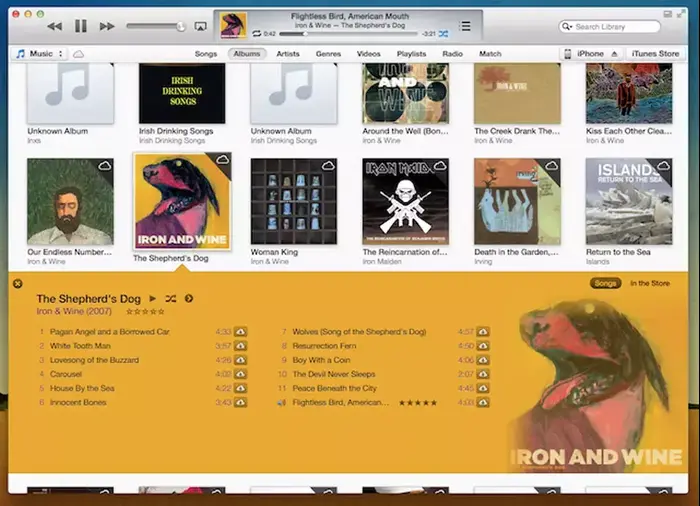
Task: Rate the album using stars
Action: coord(145,312)
